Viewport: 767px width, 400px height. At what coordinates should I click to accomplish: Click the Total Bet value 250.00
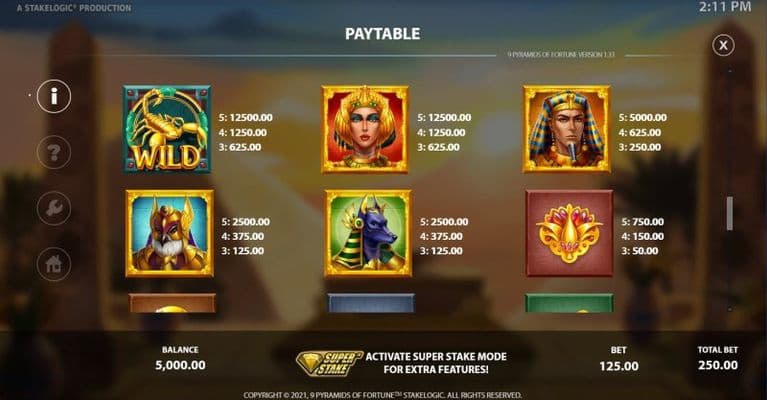[x=718, y=365]
